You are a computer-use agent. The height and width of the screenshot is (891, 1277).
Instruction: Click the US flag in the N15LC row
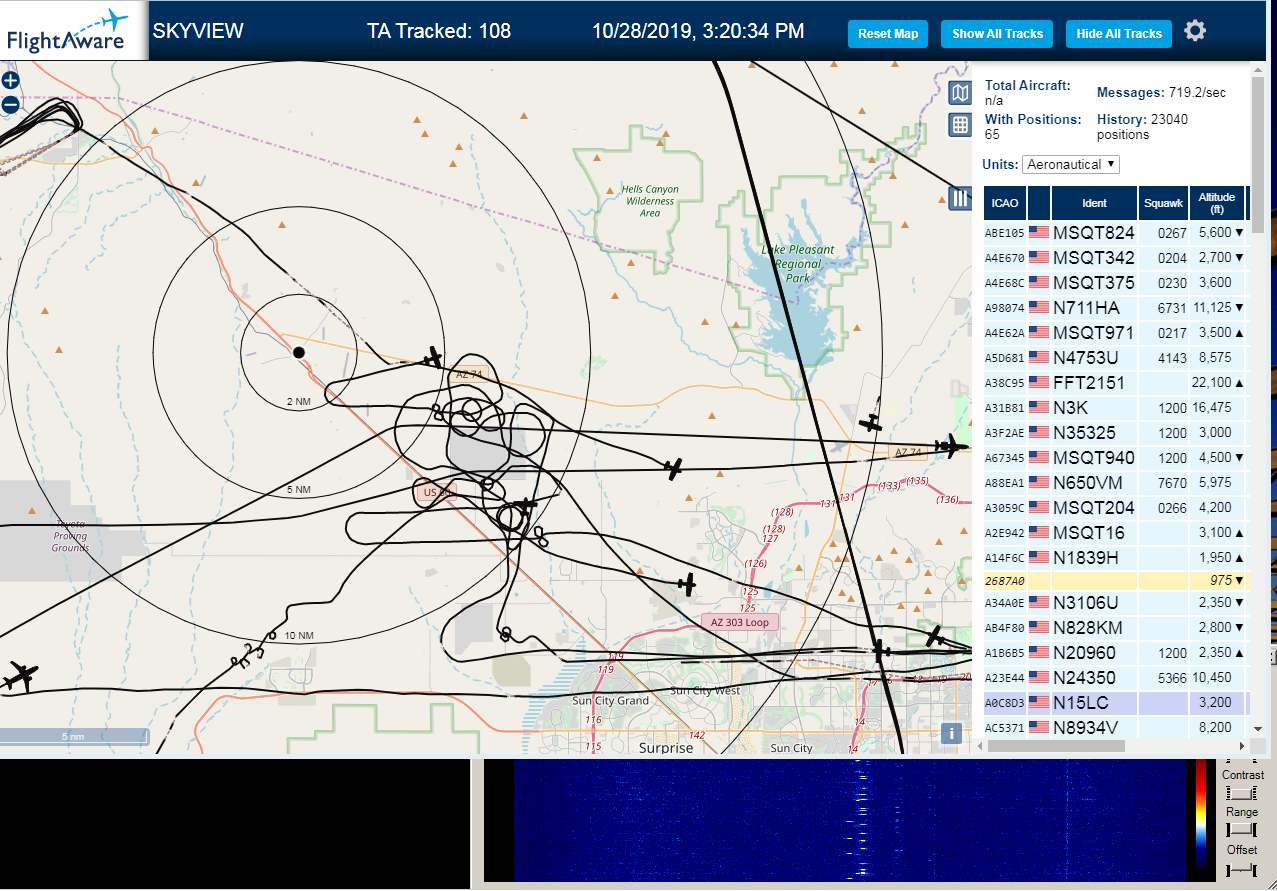pos(1039,703)
